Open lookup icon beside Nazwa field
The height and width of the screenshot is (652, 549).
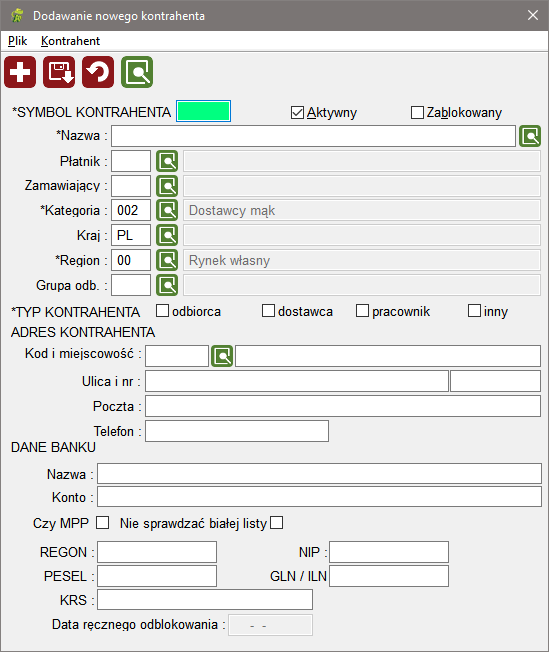(530, 136)
